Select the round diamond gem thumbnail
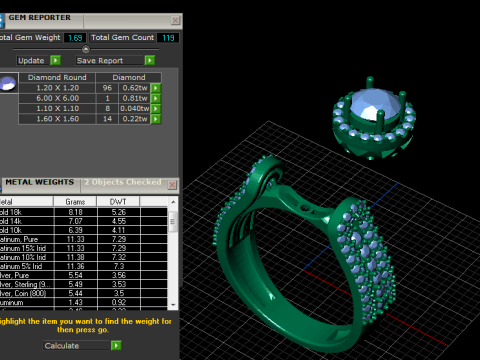 coord(8,83)
